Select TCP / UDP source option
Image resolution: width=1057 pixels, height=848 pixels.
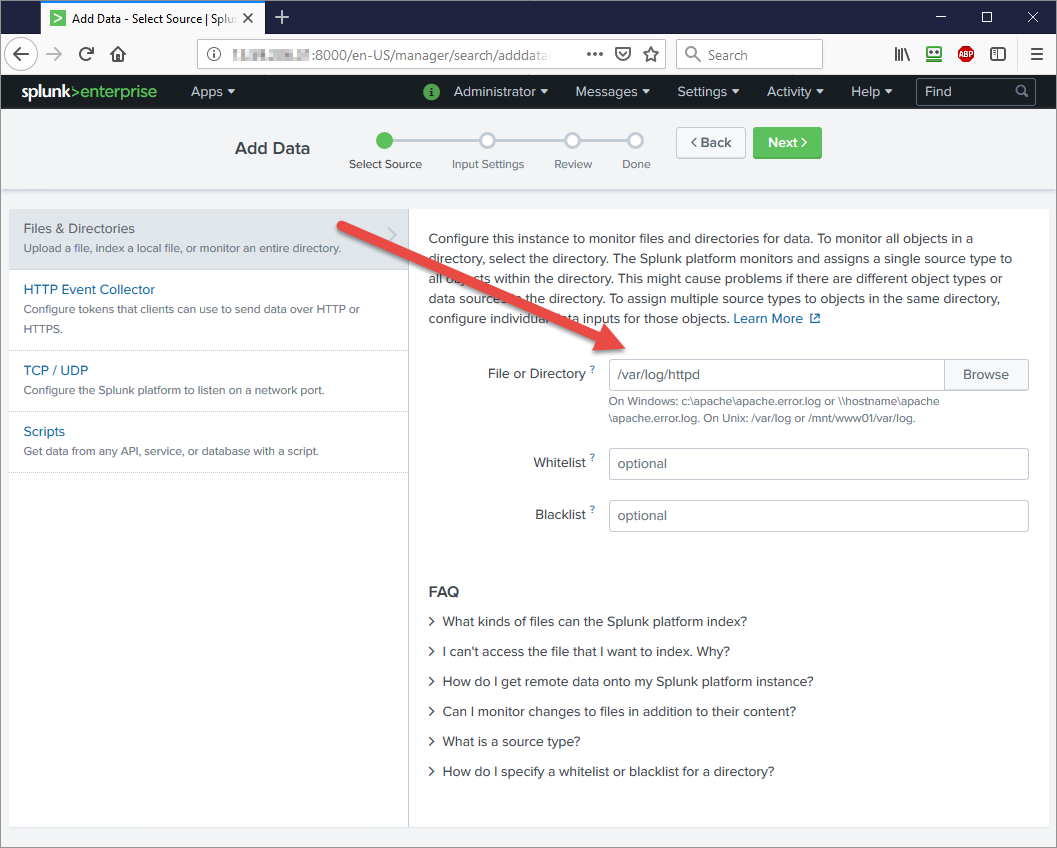(208, 380)
